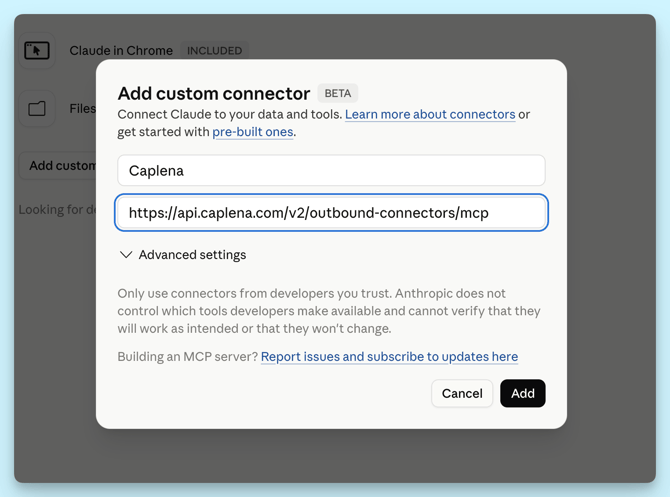Click the connector name field containing Caplena
This screenshot has height=497, width=670.
click(331, 171)
